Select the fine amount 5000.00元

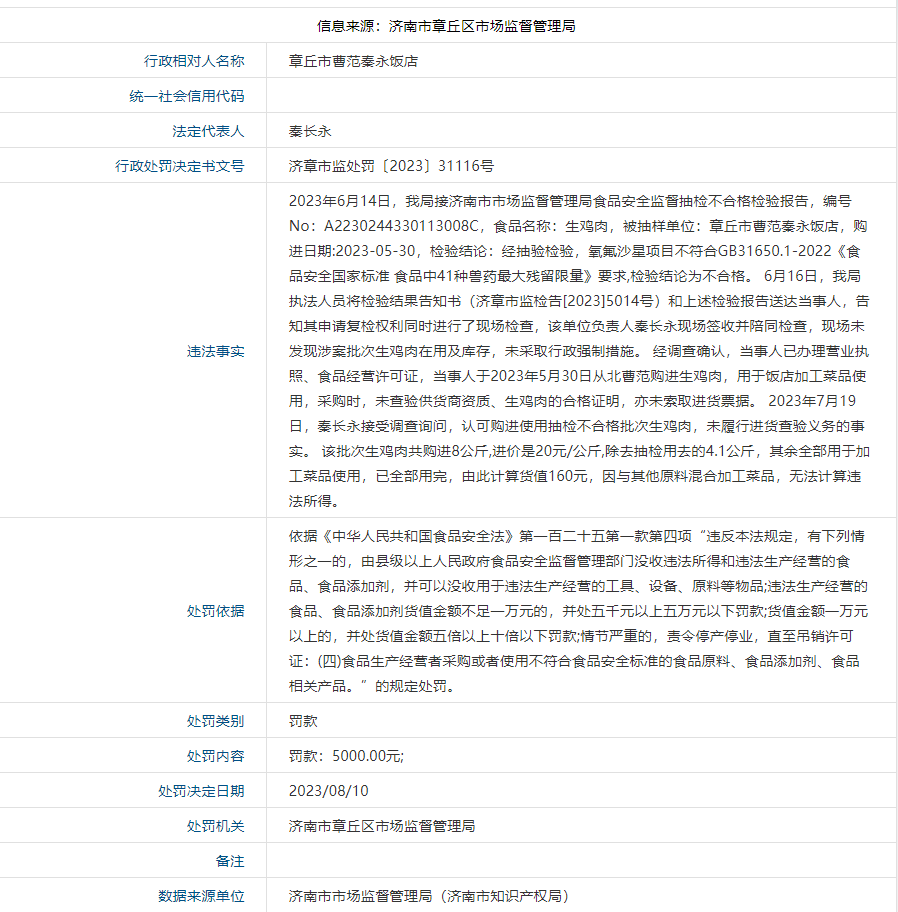pos(367,756)
